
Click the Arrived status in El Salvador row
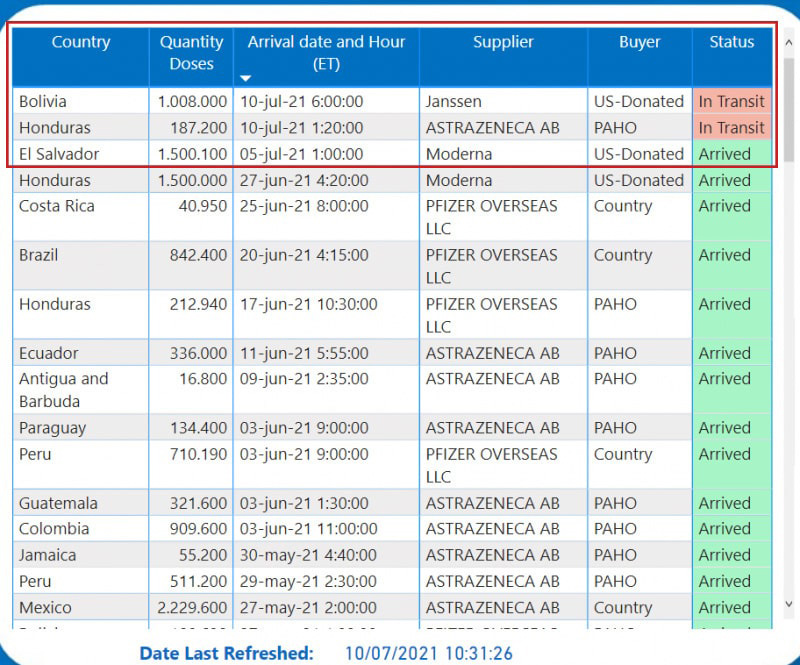click(724, 154)
